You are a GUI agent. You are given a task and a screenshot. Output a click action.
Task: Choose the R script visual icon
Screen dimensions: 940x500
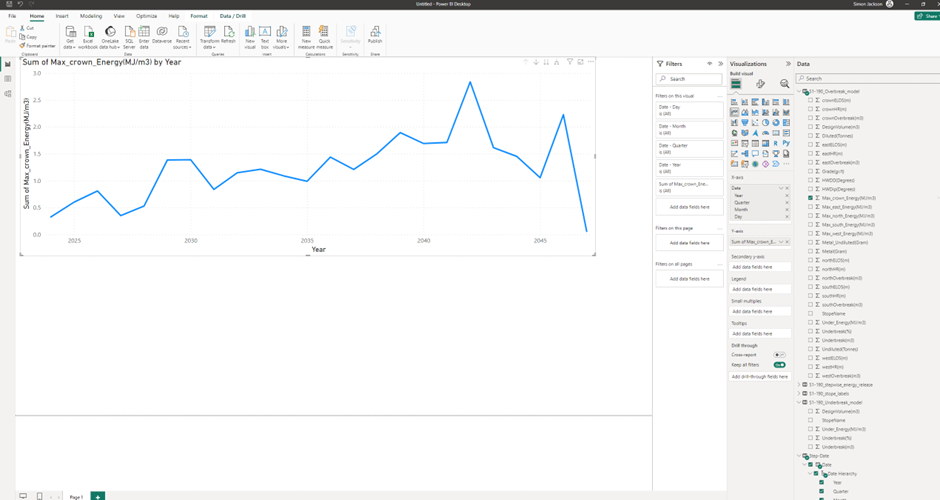(776, 143)
